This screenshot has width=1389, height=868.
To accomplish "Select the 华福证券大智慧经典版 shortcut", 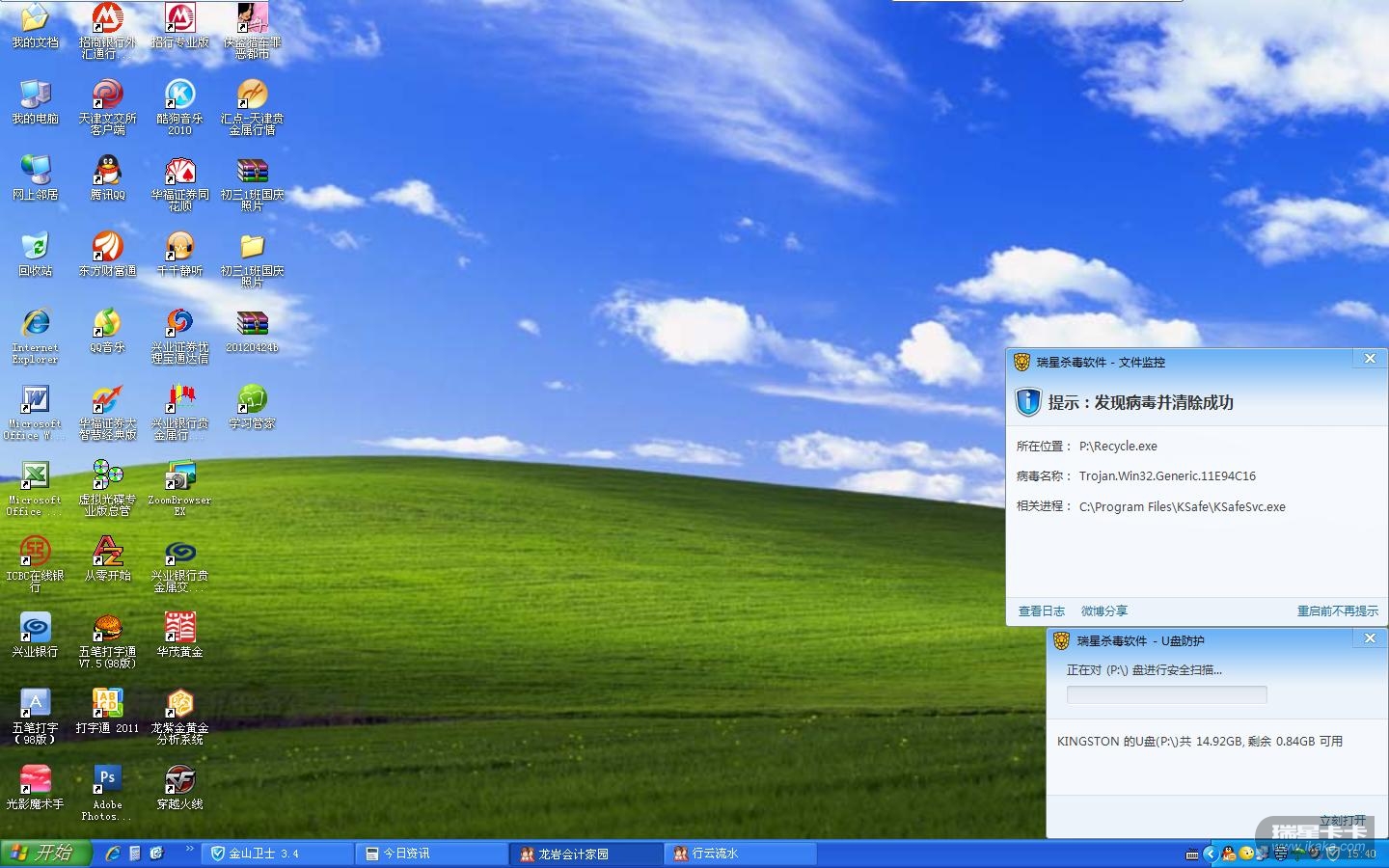I will (x=107, y=412).
